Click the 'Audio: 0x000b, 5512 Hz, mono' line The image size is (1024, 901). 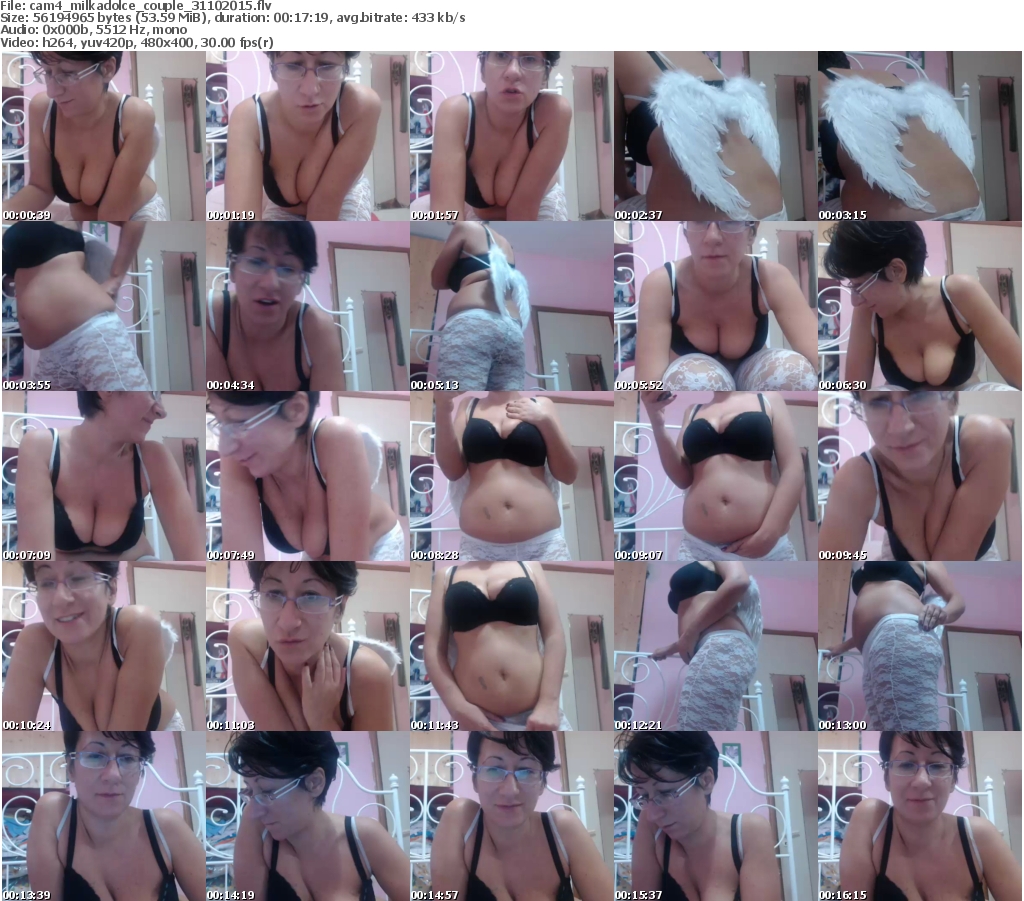pos(93,30)
